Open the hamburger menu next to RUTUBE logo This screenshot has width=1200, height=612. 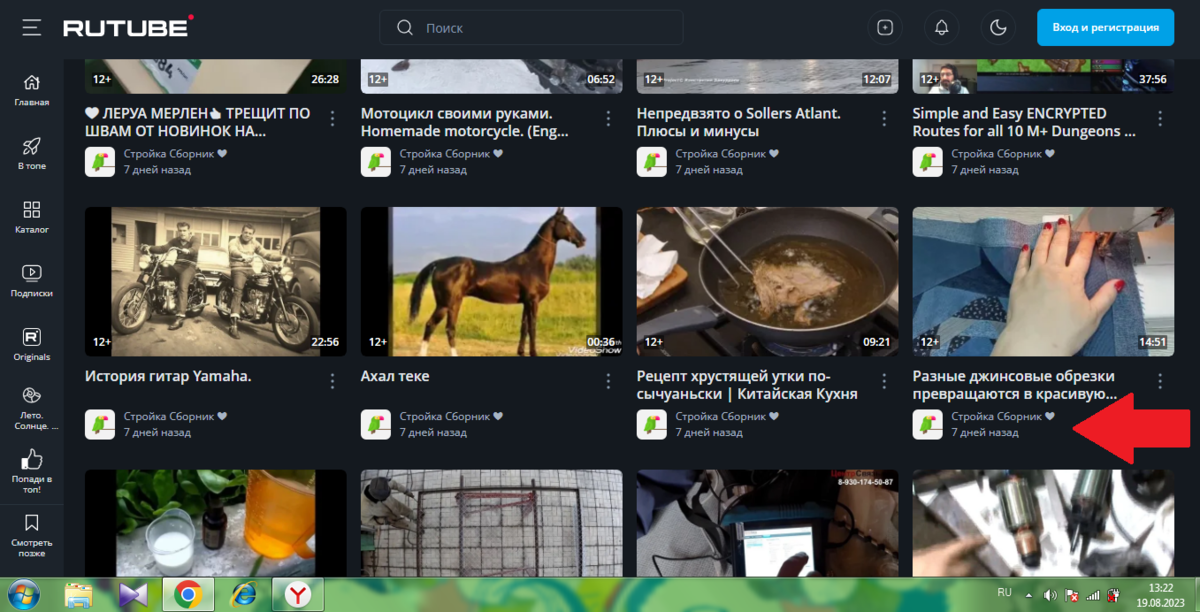click(32, 28)
